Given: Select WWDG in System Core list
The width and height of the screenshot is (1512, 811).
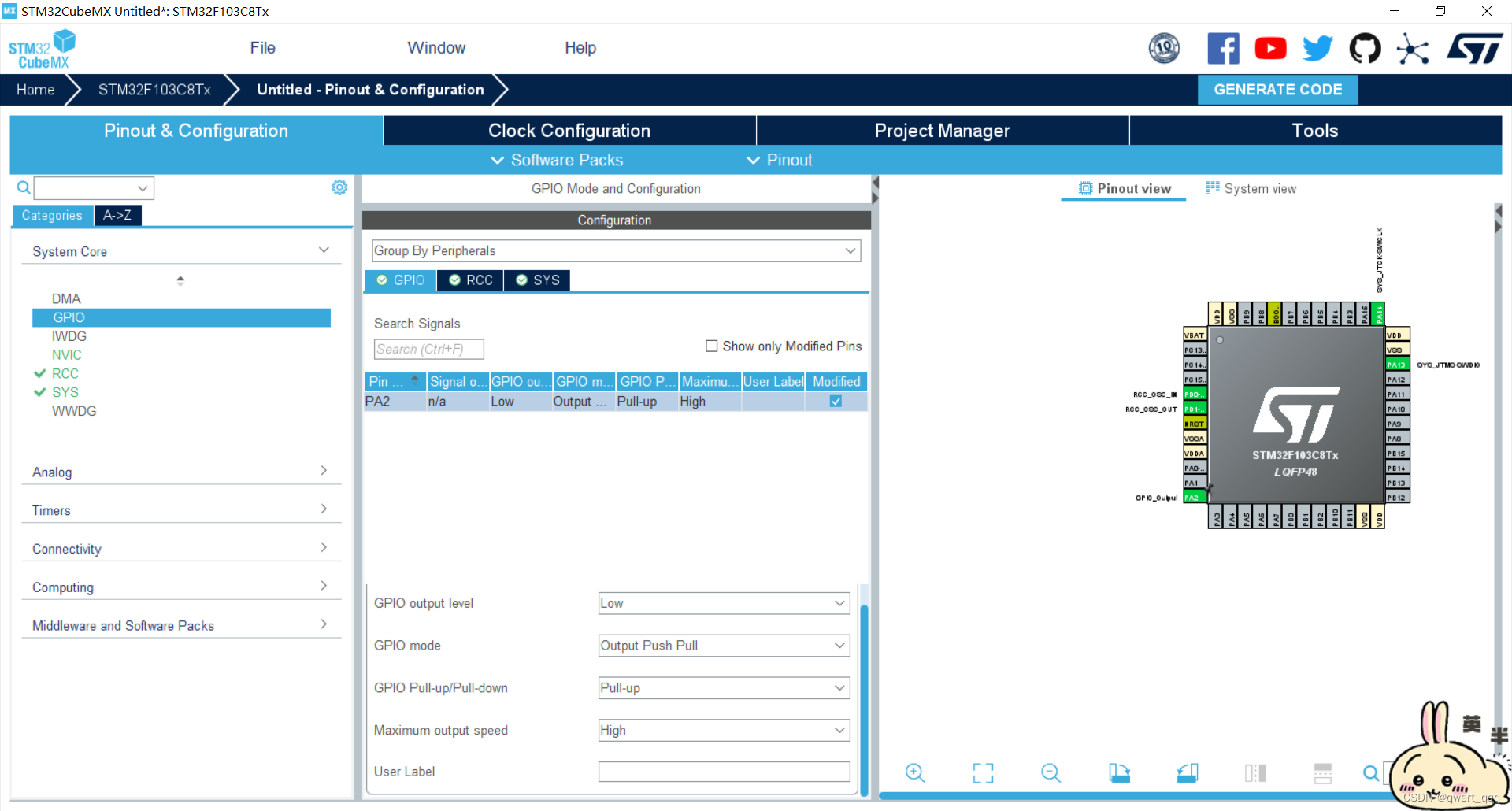Looking at the screenshot, I should point(74,411).
